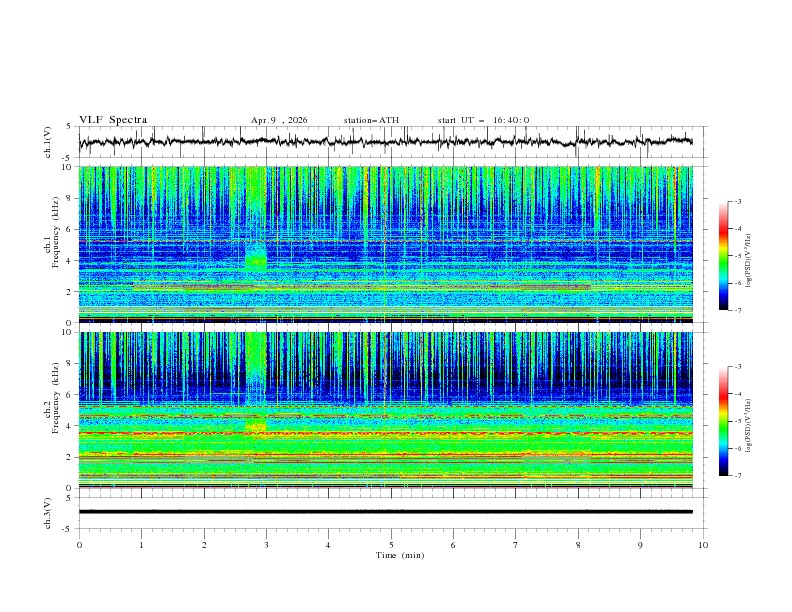Click the time axis tick label "9"
This screenshot has height=612, width=792.
coord(640,545)
